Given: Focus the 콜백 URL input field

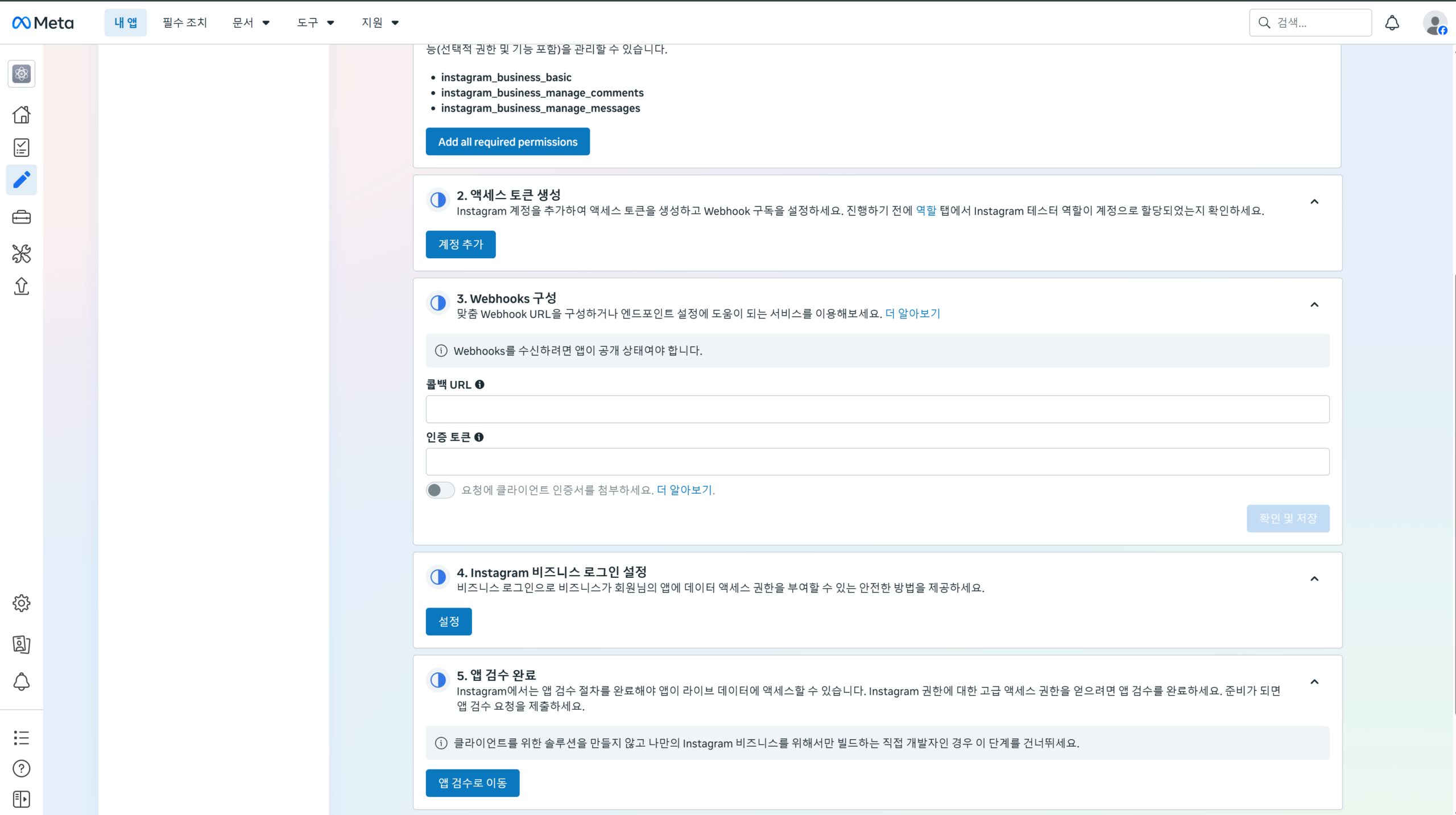Looking at the screenshot, I should (x=878, y=409).
